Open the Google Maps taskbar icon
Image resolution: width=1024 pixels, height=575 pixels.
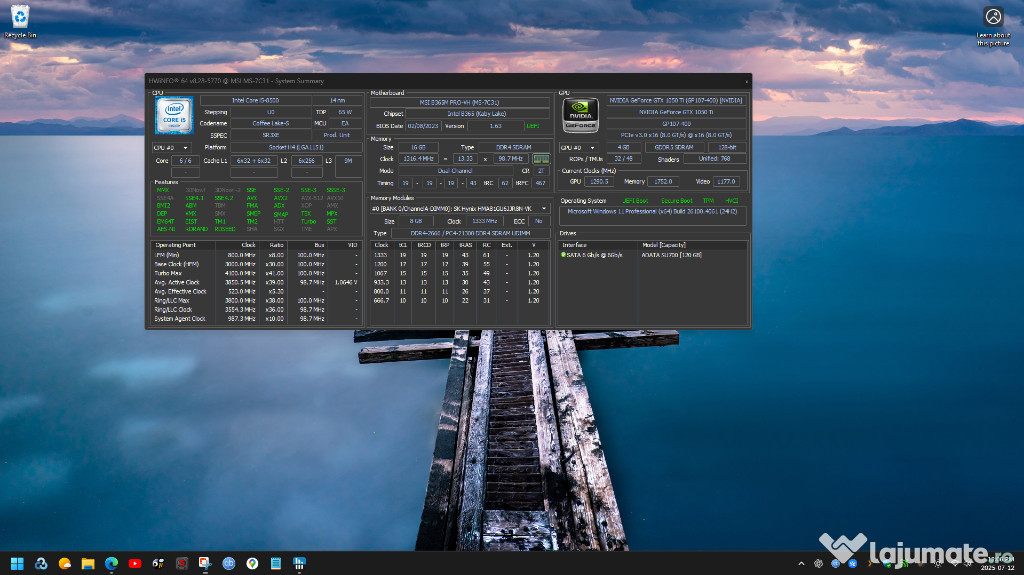click(x=252, y=563)
